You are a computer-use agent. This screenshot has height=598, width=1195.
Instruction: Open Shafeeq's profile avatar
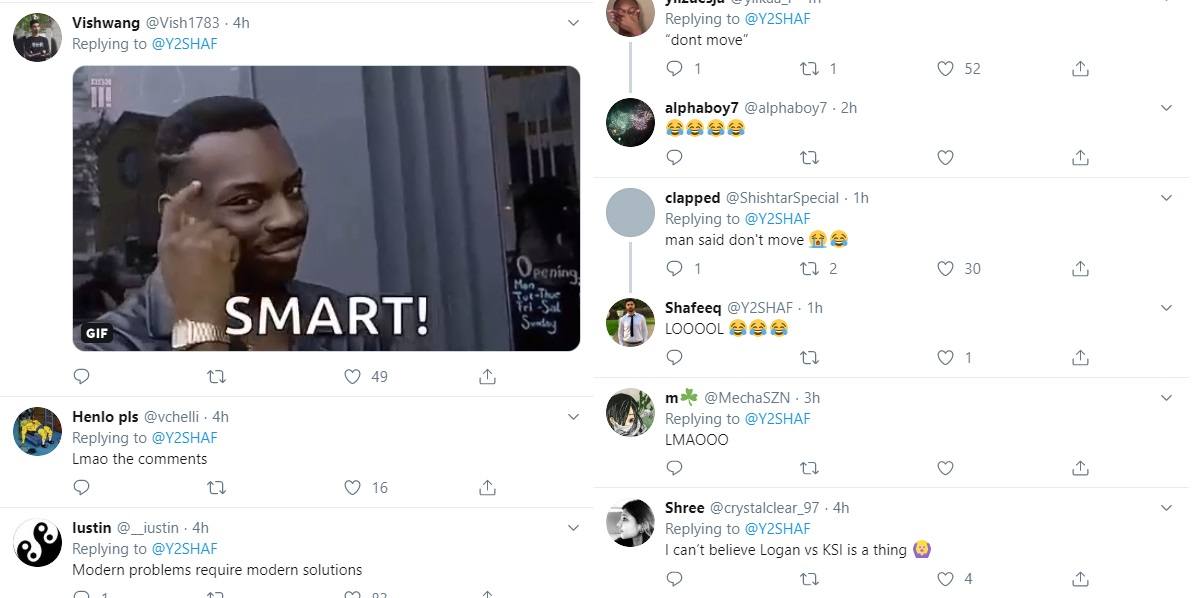coord(630,322)
